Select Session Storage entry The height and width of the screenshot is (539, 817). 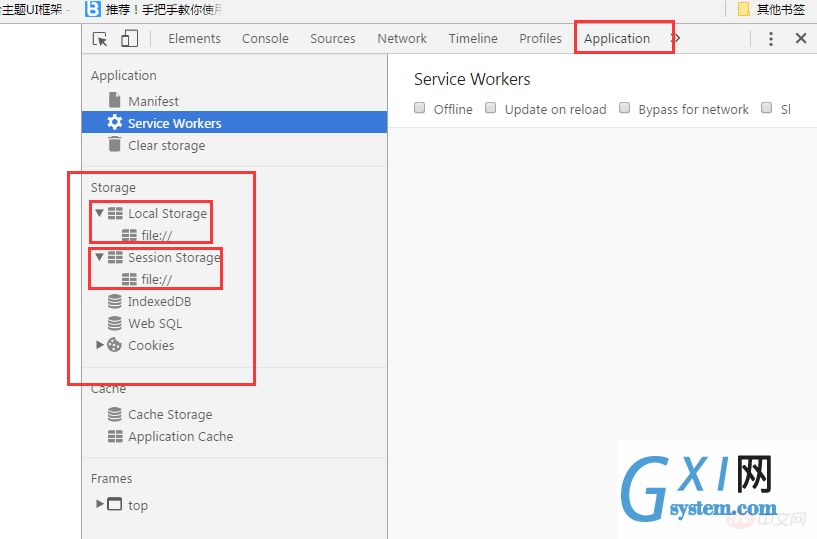tap(174, 258)
